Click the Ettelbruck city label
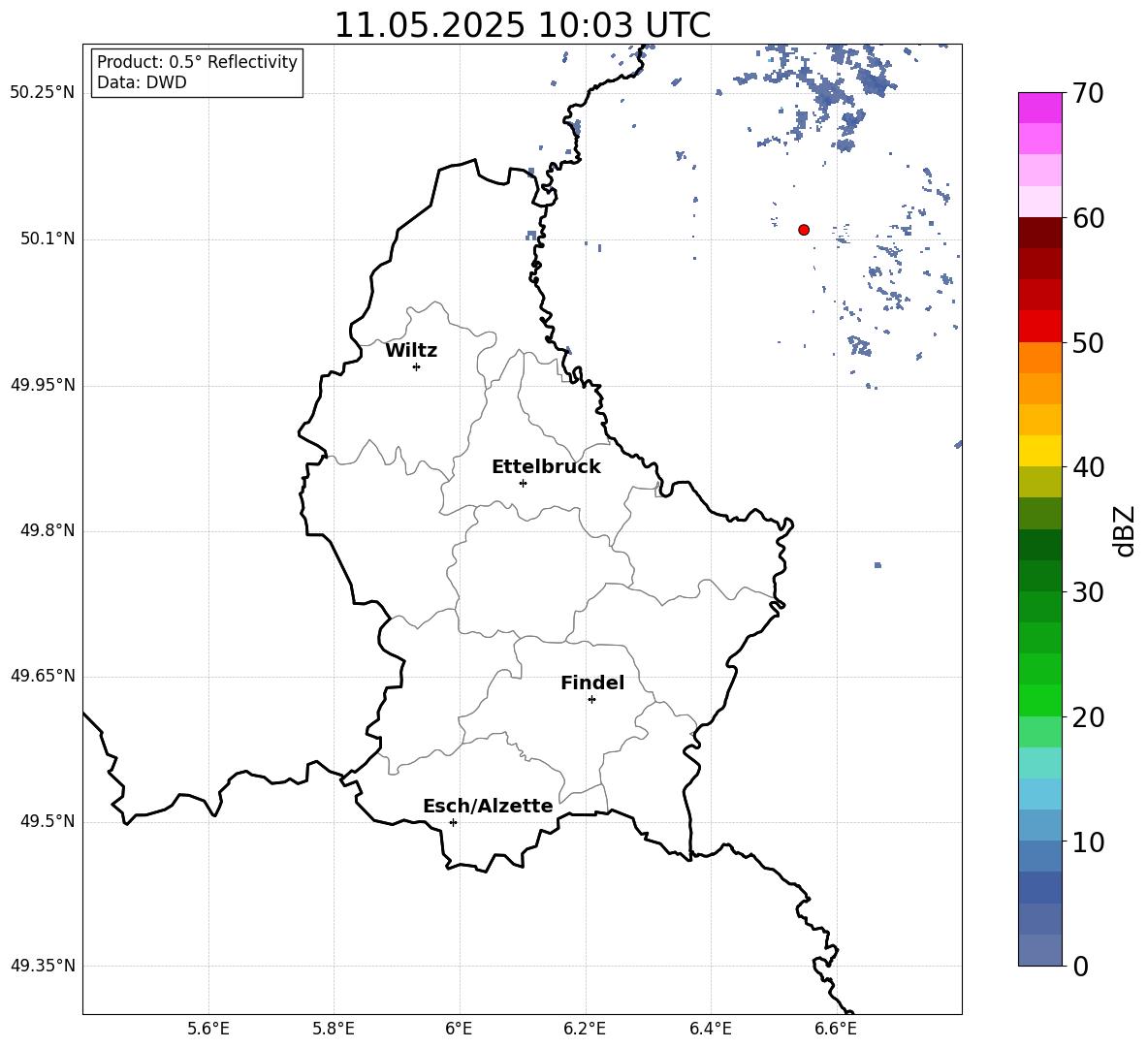This screenshot has height=1048, width=1148. pos(546,467)
